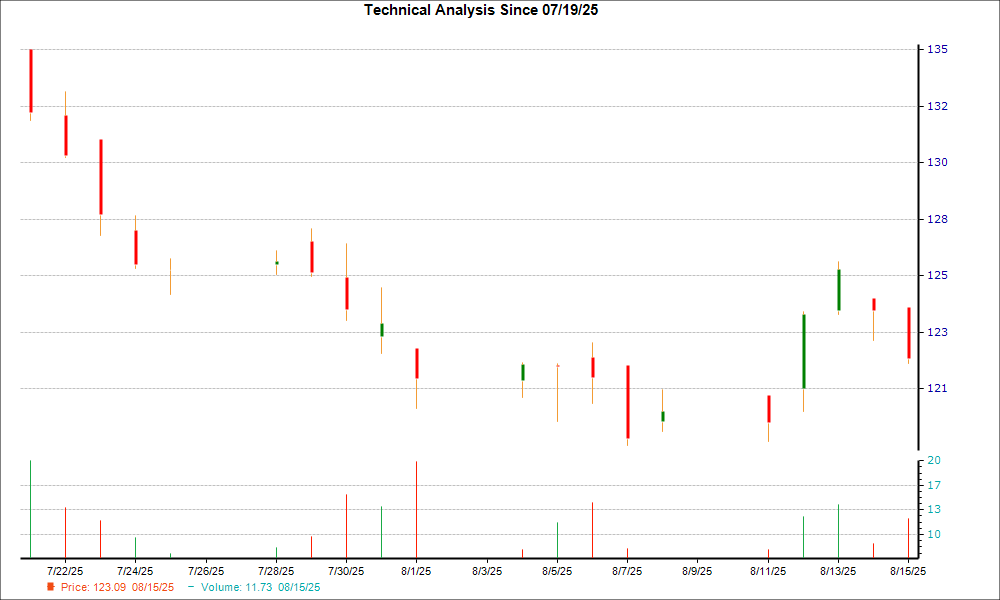The image size is (1000, 600).
Task: Click the 7/24/25 date axis label
Action: (x=135, y=571)
